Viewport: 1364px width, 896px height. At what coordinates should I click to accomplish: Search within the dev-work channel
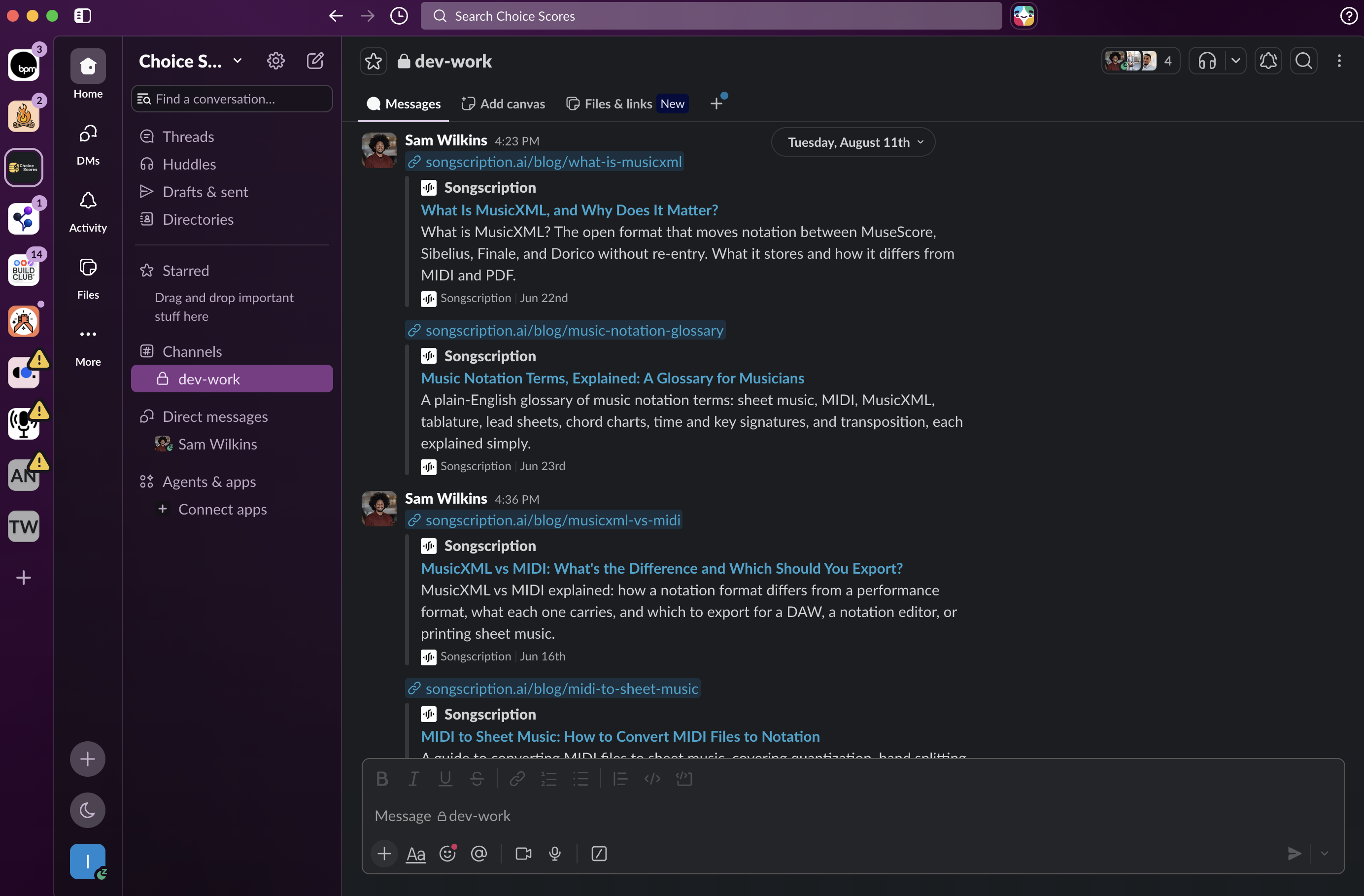pyautogui.click(x=1304, y=61)
